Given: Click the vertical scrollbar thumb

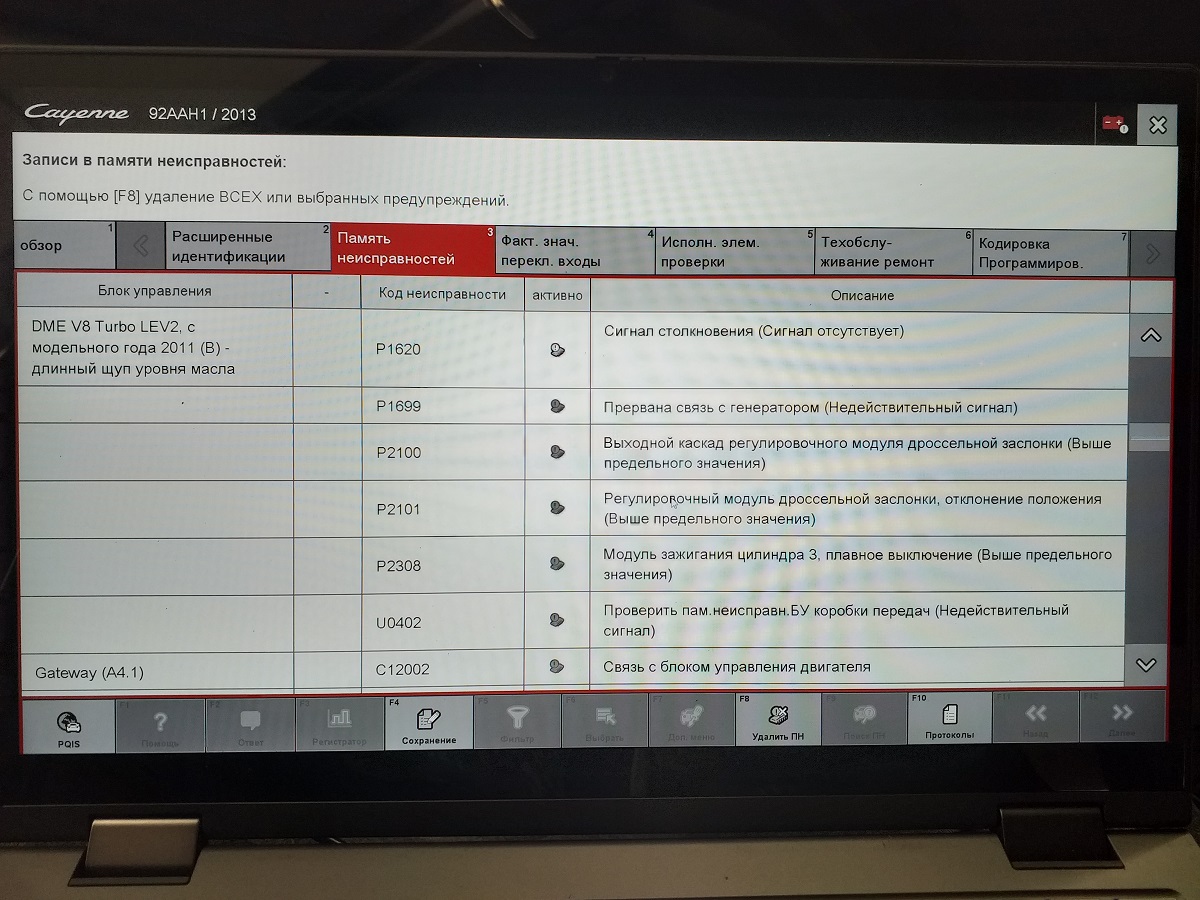Looking at the screenshot, I should 1149,436.
